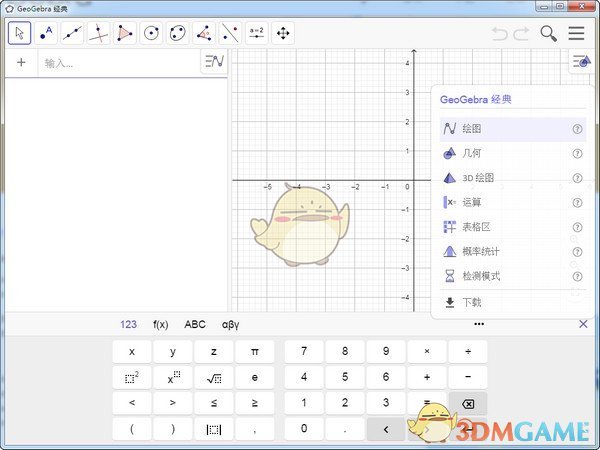The width and height of the screenshot is (600, 450).
Task: Open help for 表格区 perspective
Action: [577, 227]
